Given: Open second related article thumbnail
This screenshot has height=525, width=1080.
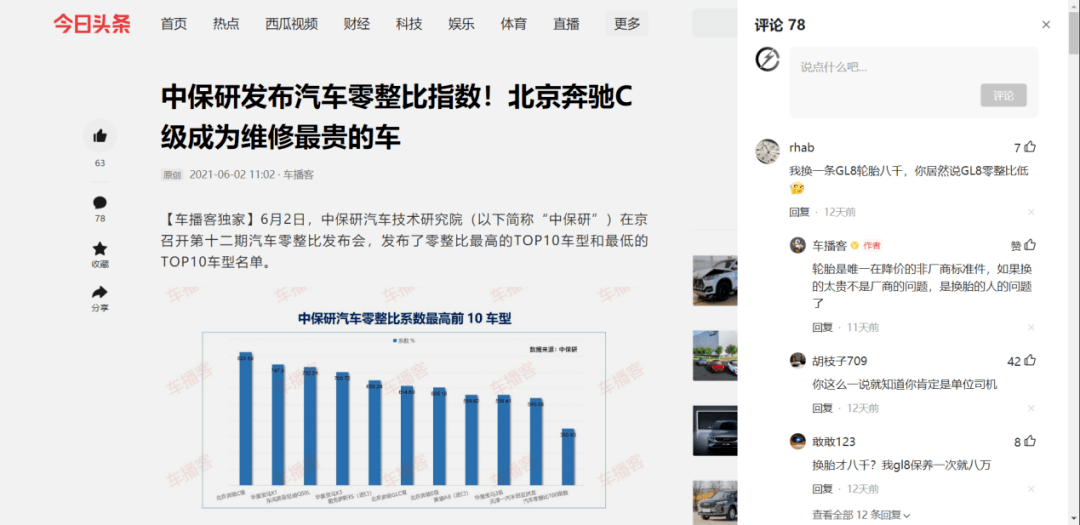Looking at the screenshot, I should pyautogui.click(x=714, y=356).
